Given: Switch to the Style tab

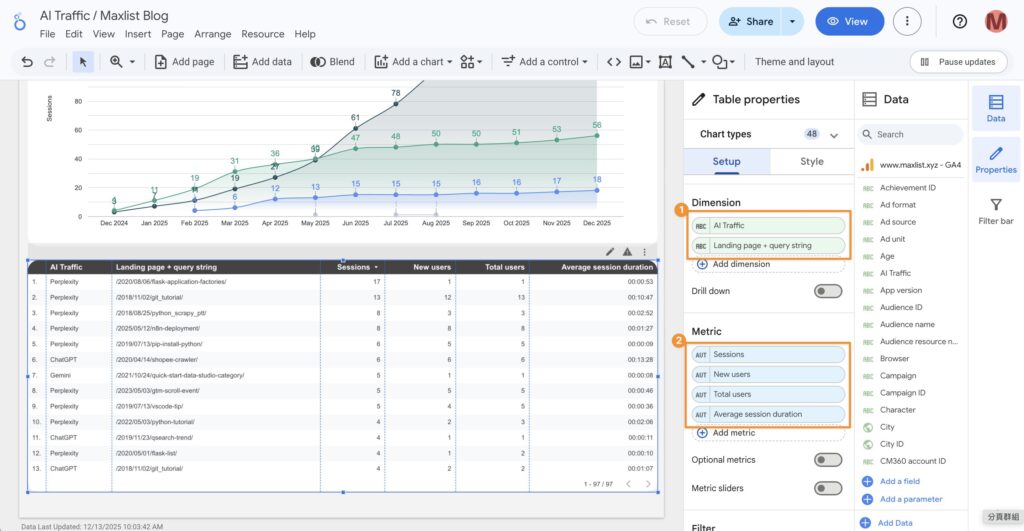Looking at the screenshot, I should [x=812, y=161].
